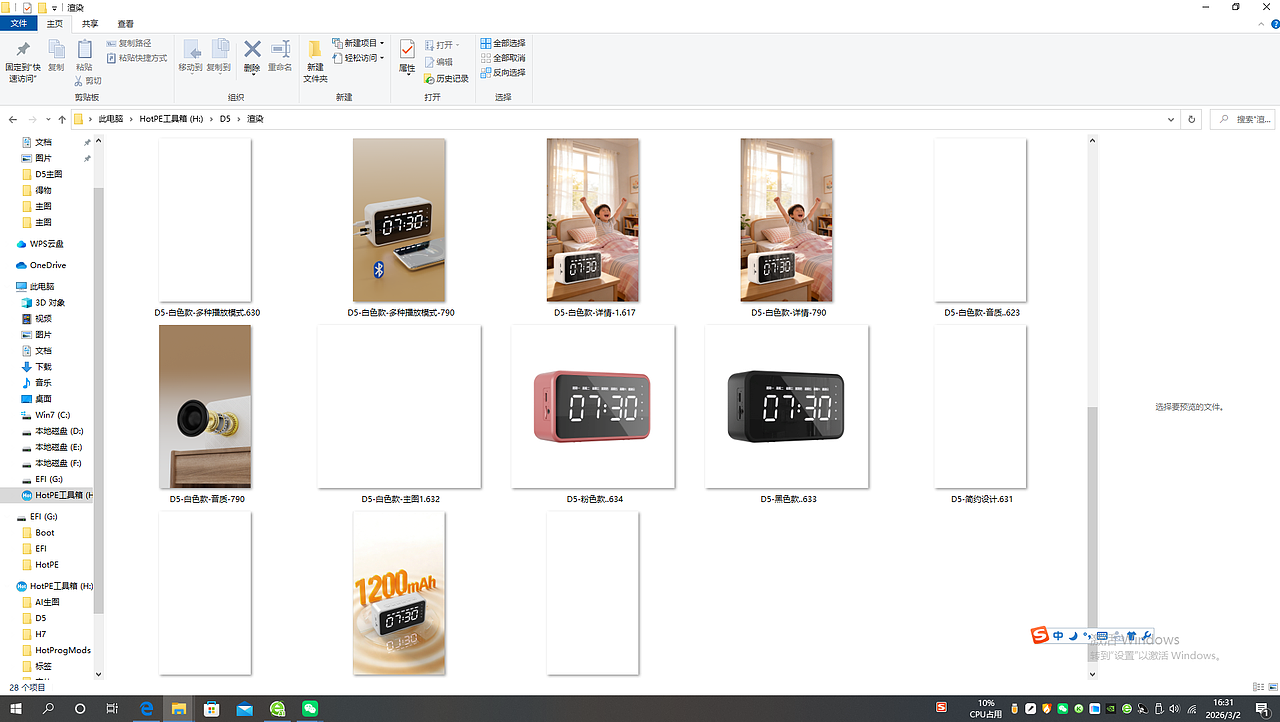Viewport: 1280px width, 722px height.
Task: Expand the address bar history dropdown
Action: pos(1171,119)
